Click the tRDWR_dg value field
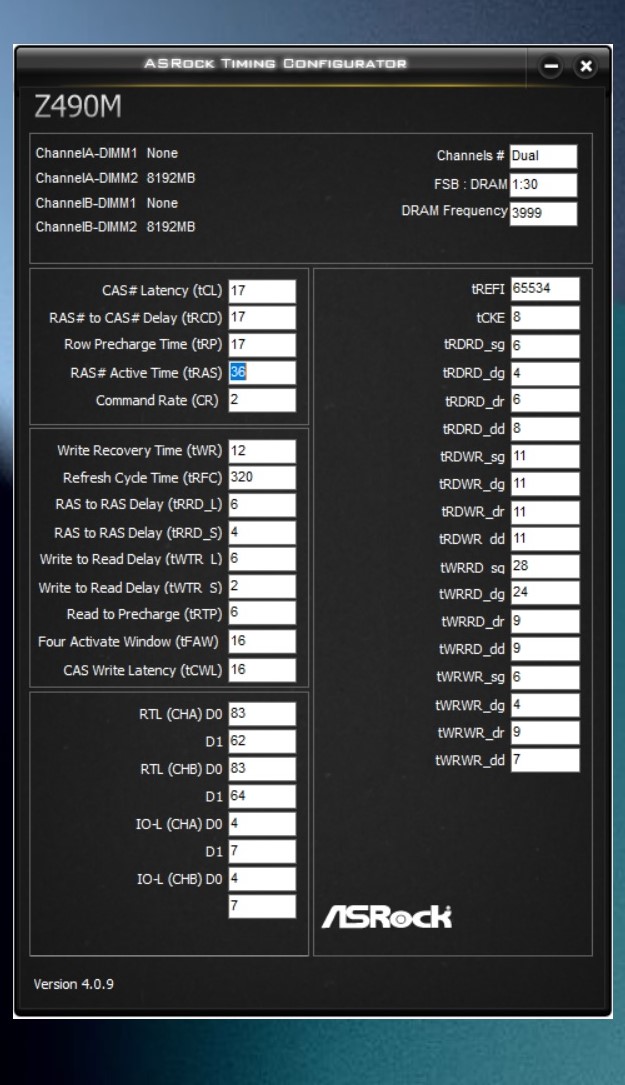This screenshot has height=1085, width=625. 545,484
